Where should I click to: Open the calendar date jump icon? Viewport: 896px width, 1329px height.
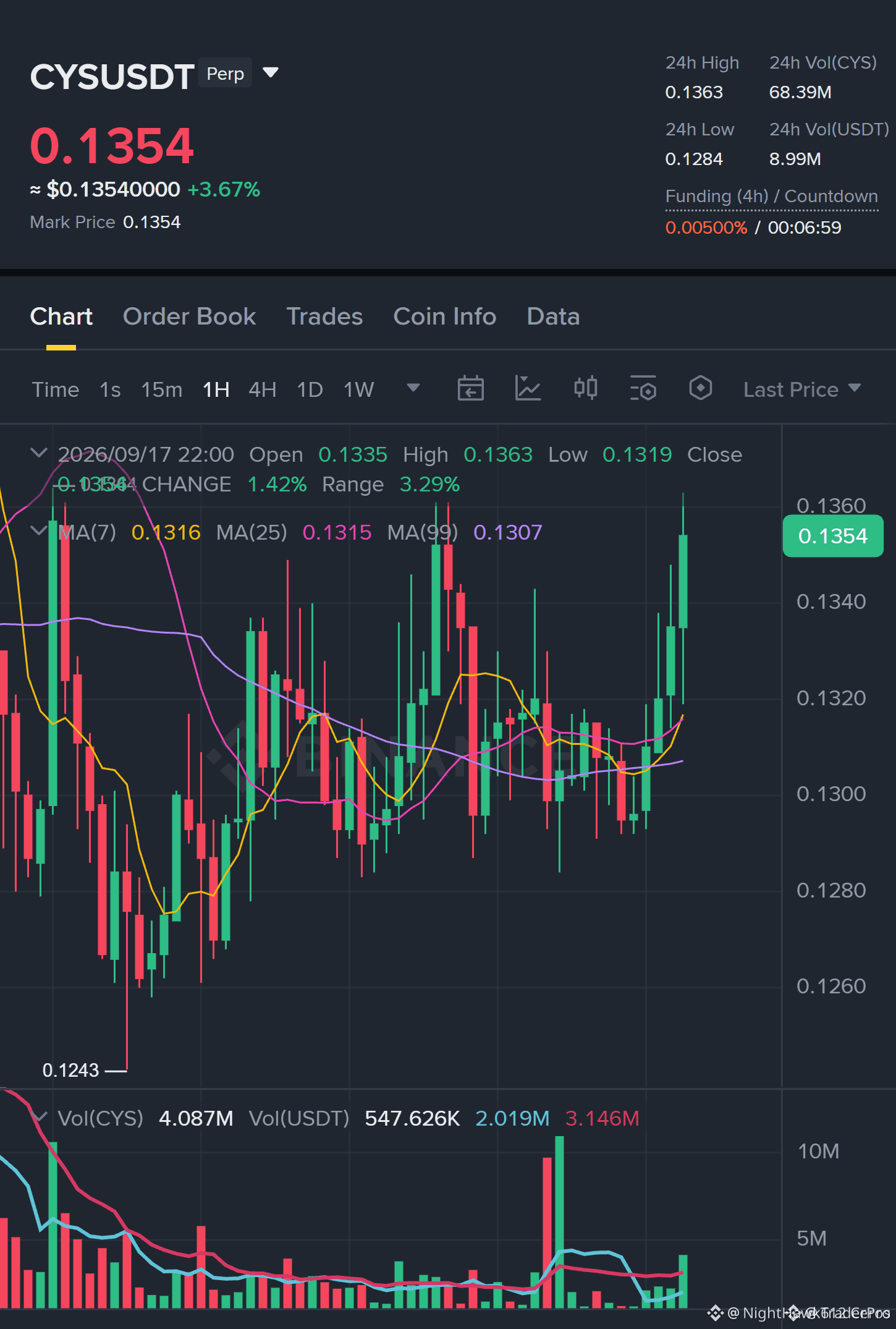click(470, 389)
